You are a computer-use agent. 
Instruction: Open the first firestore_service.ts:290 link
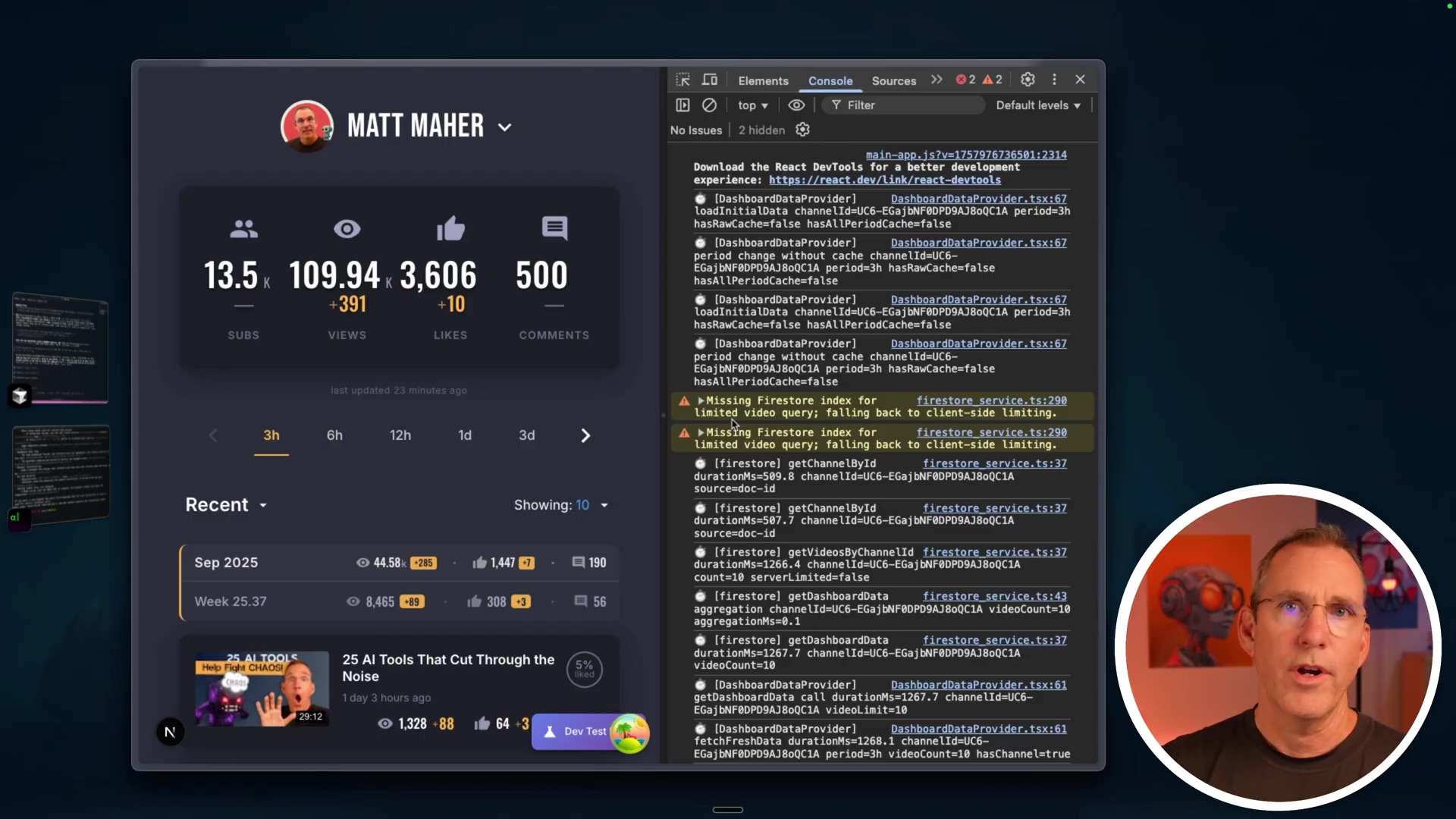coord(991,400)
